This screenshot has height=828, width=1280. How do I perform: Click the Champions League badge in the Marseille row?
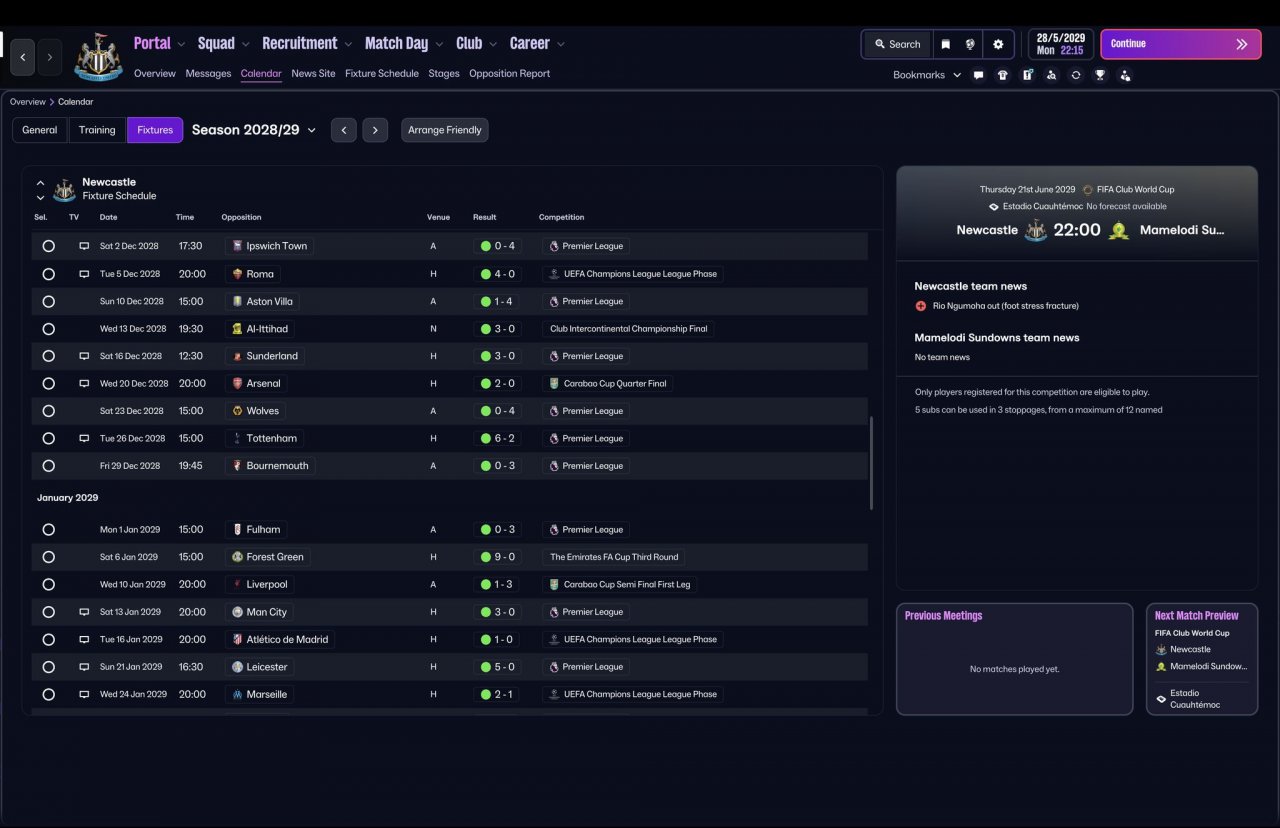click(554, 694)
